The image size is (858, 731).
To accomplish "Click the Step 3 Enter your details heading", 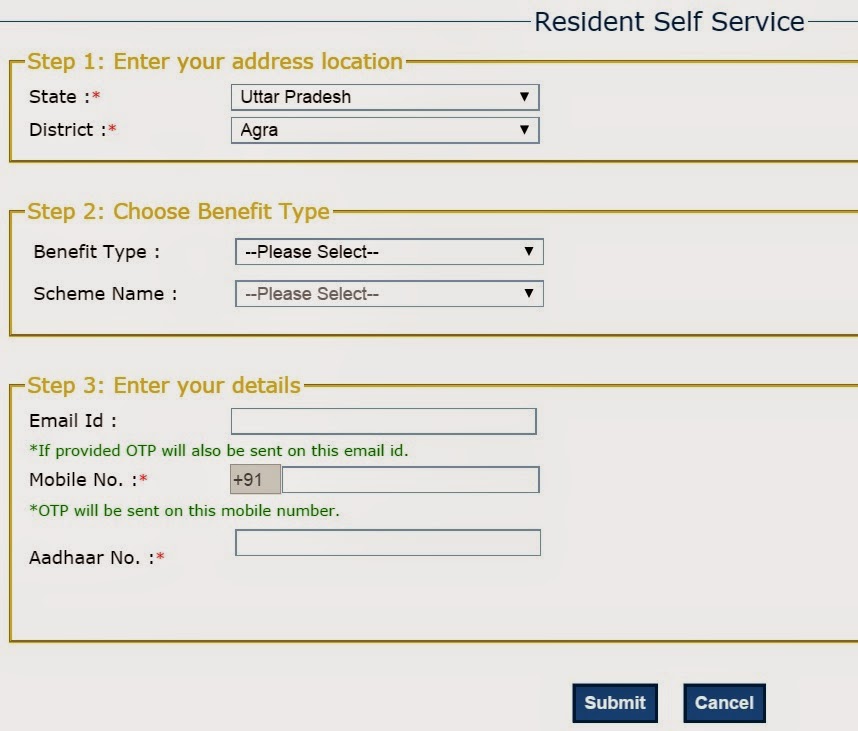I will (164, 385).
